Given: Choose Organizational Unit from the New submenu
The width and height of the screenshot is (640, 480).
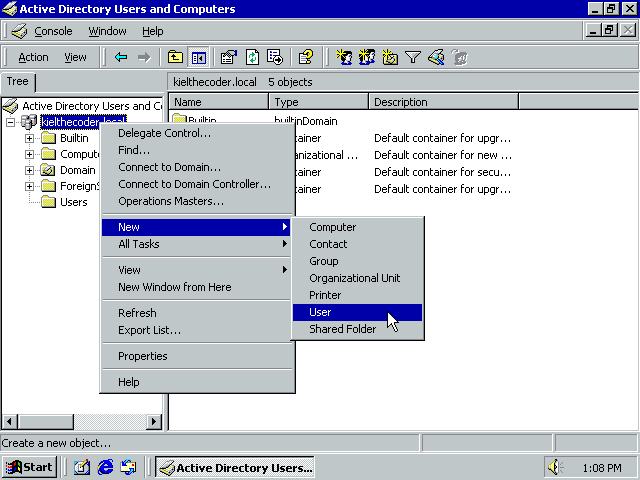Looking at the screenshot, I should tap(354, 278).
